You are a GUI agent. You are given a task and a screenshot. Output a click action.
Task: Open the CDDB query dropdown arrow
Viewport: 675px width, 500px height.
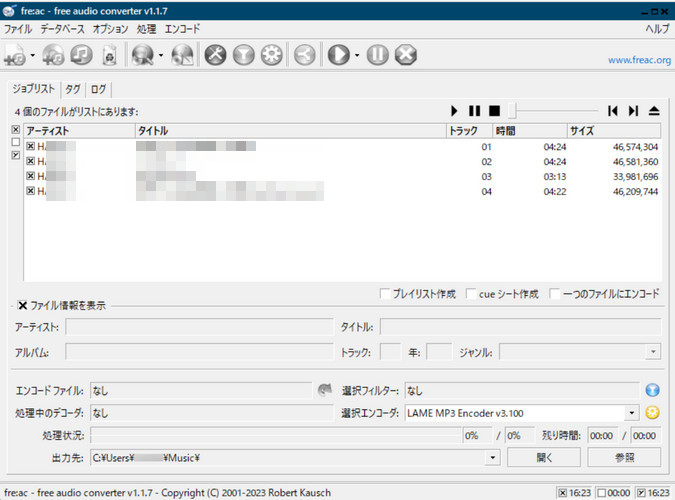pos(161,55)
